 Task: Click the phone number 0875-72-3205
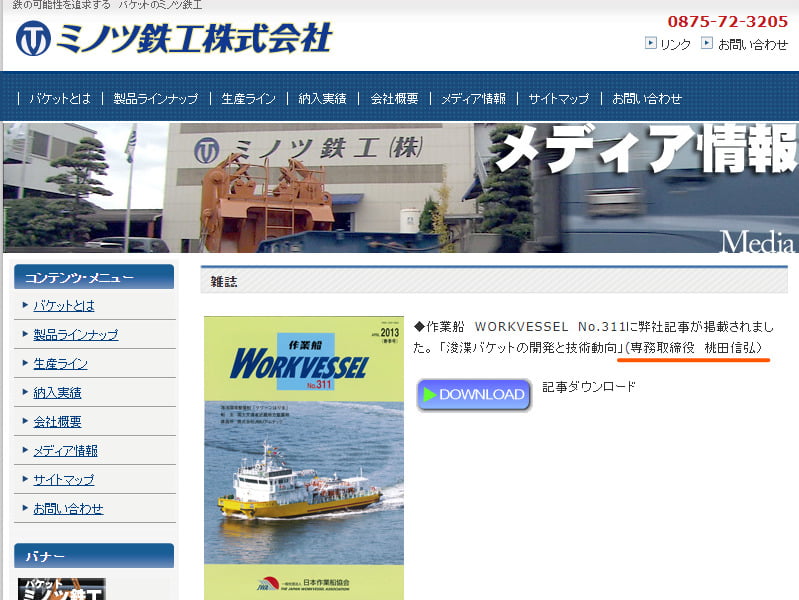728,21
